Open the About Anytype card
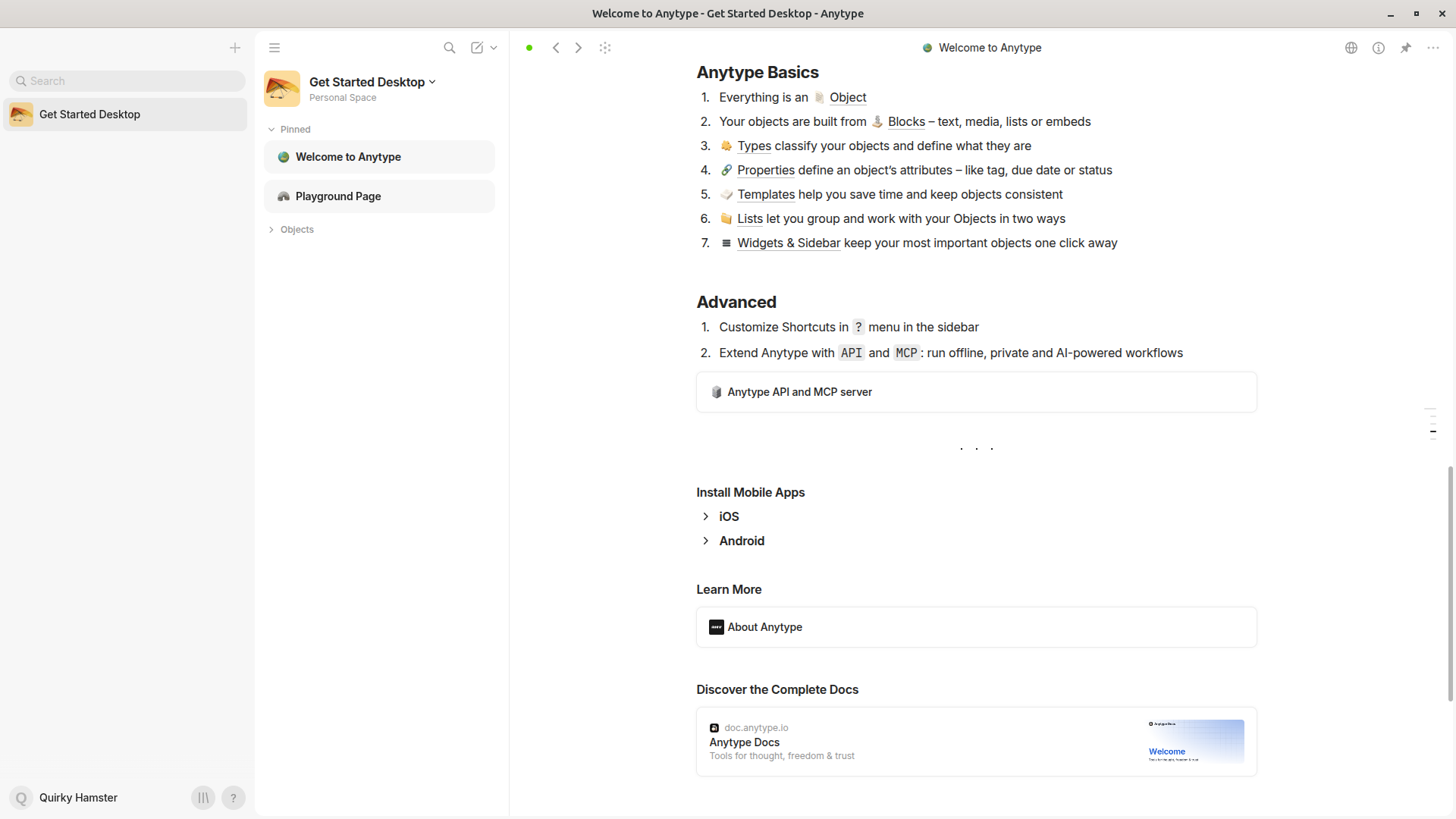The width and height of the screenshot is (1456, 819). tap(977, 627)
